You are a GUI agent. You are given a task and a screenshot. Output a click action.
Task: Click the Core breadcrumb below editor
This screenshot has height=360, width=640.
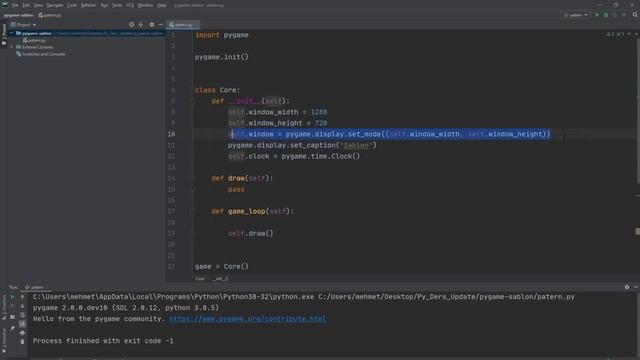pos(200,279)
